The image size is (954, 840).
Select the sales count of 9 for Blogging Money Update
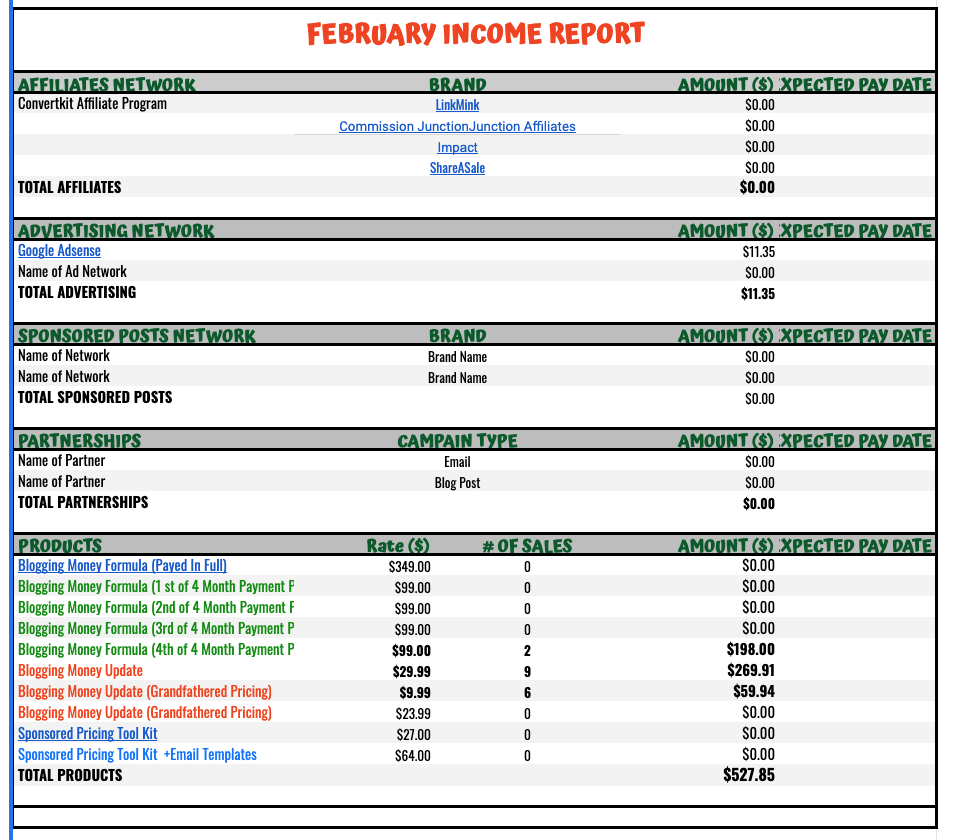coord(527,671)
